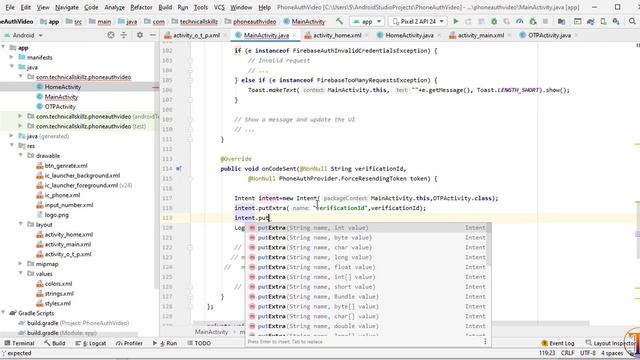
Task: Open the Profile app gauge icon
Action: tap(520, 21)
